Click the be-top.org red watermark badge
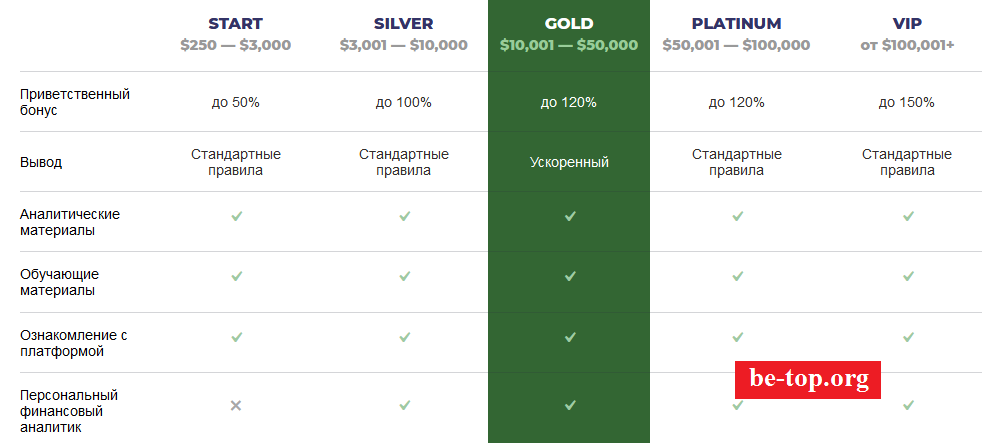The width and height of the screenshot is (982, 443). pos(808,380)
